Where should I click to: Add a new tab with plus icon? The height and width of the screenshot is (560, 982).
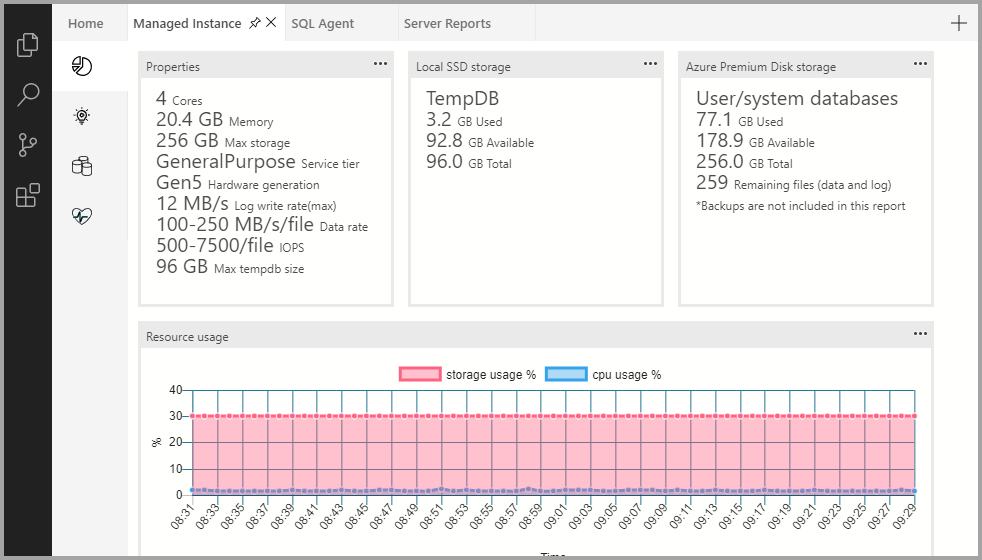pos(958,23)
